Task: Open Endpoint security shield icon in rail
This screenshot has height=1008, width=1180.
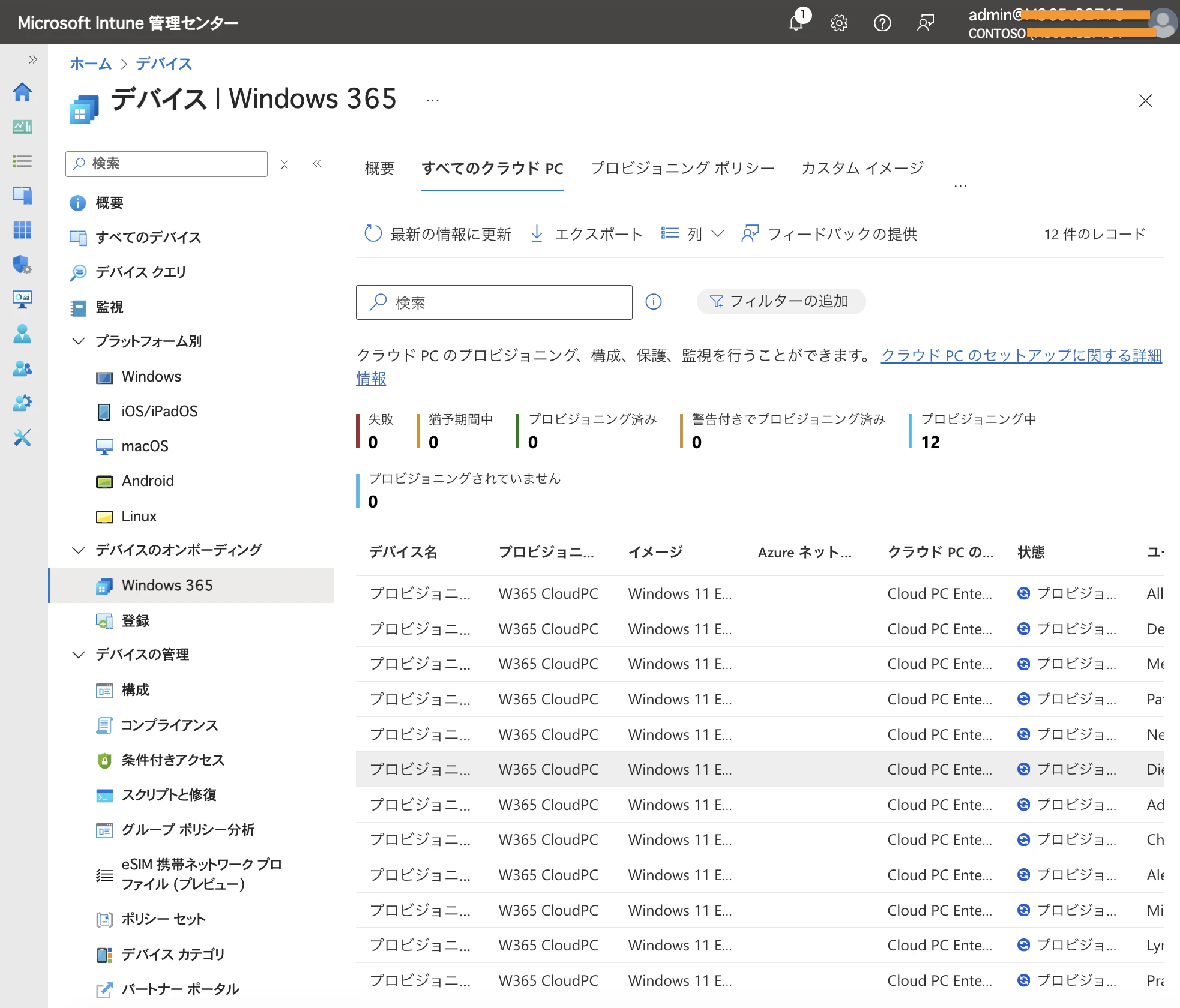Action: [22, 265]
